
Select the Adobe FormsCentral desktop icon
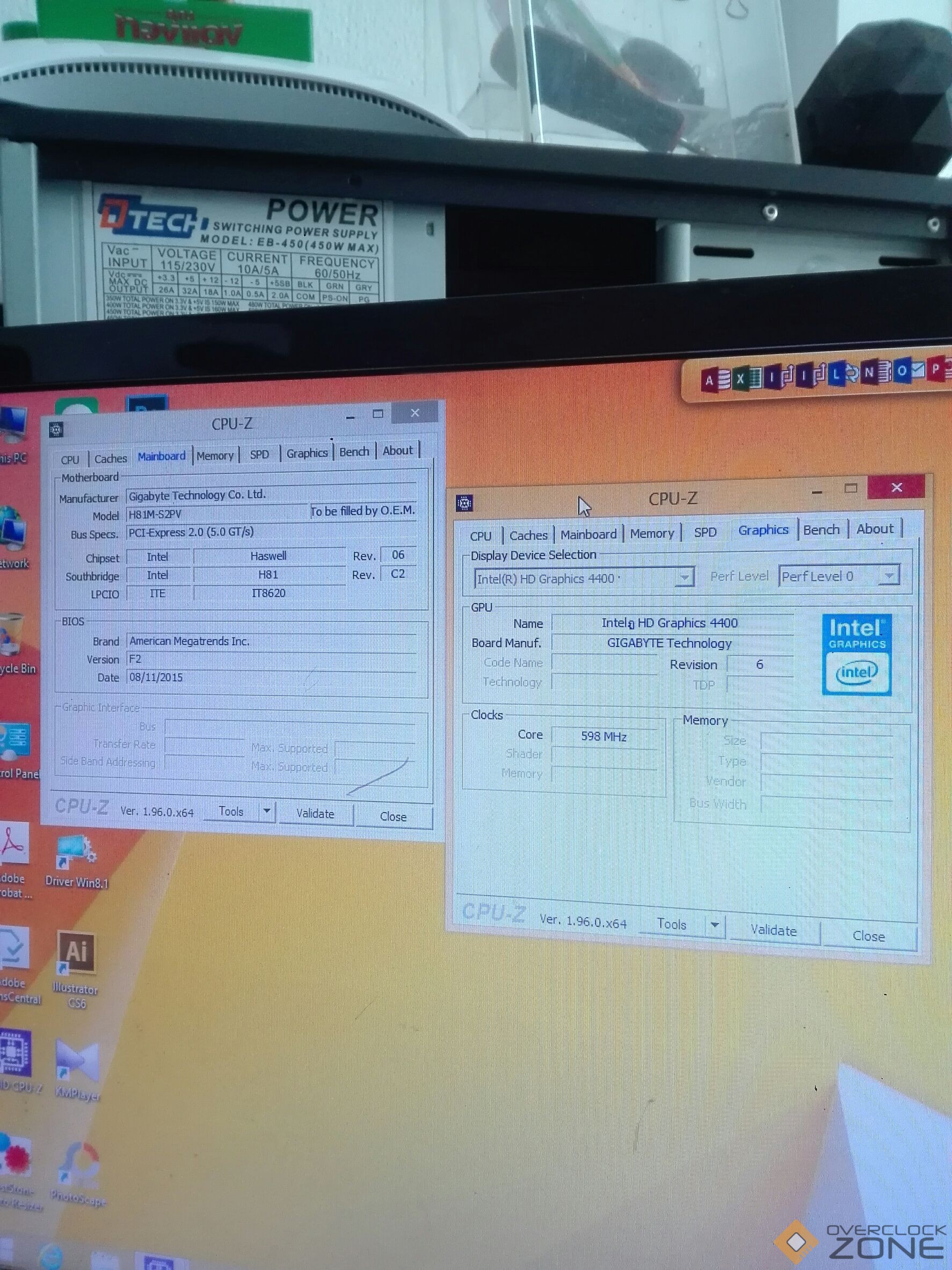click(19, 966)
